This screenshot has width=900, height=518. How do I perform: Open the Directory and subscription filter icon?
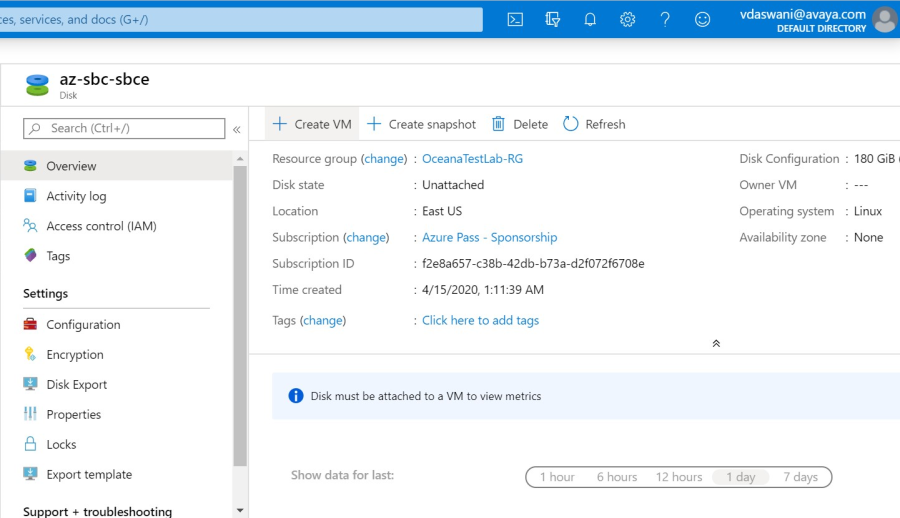(552, 20)
